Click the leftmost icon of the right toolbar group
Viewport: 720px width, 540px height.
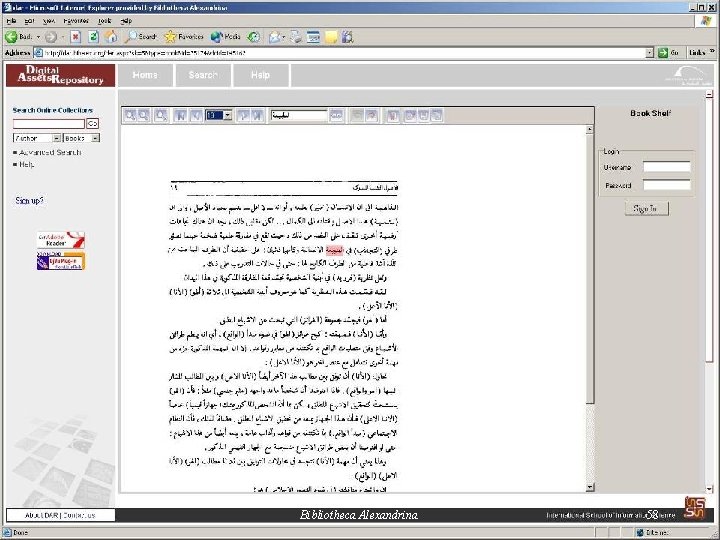[x=392, y=115]
